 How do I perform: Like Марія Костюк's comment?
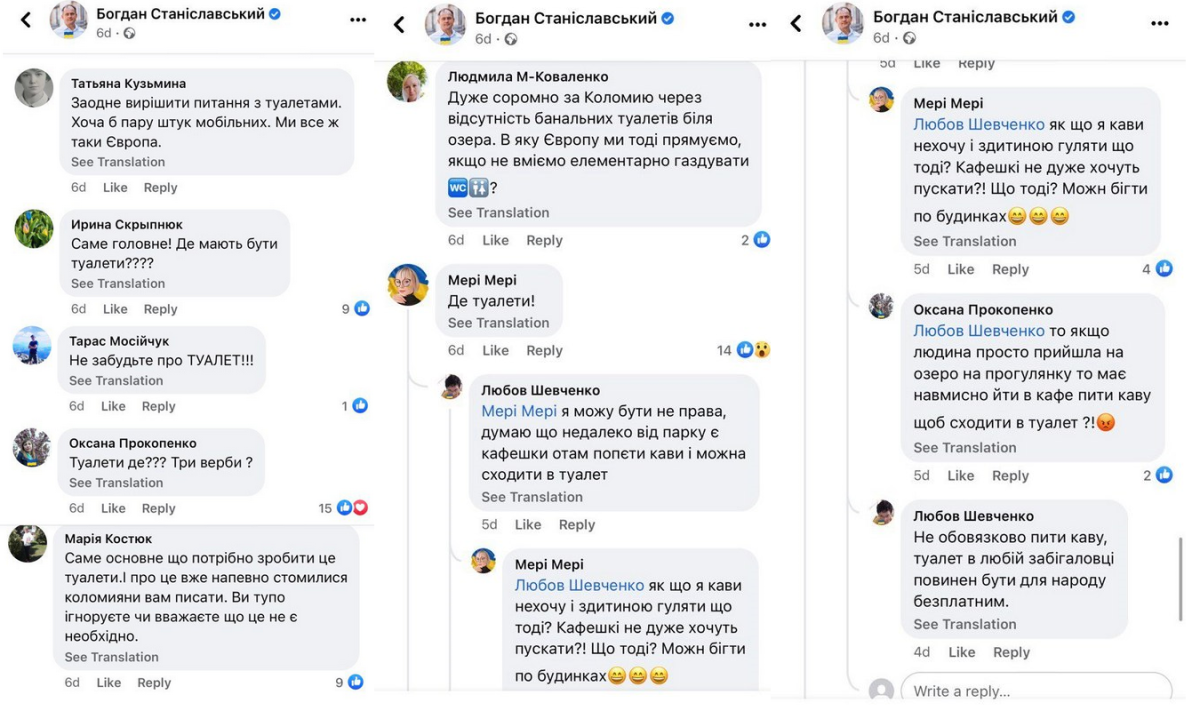click(109, 682)
